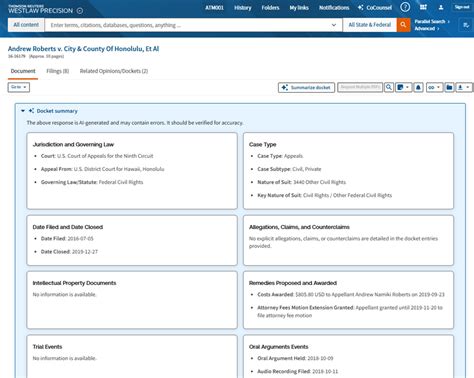Open the ATM001 client ID menu
This screenshot has width=474, height=378.
coord(214,7)
